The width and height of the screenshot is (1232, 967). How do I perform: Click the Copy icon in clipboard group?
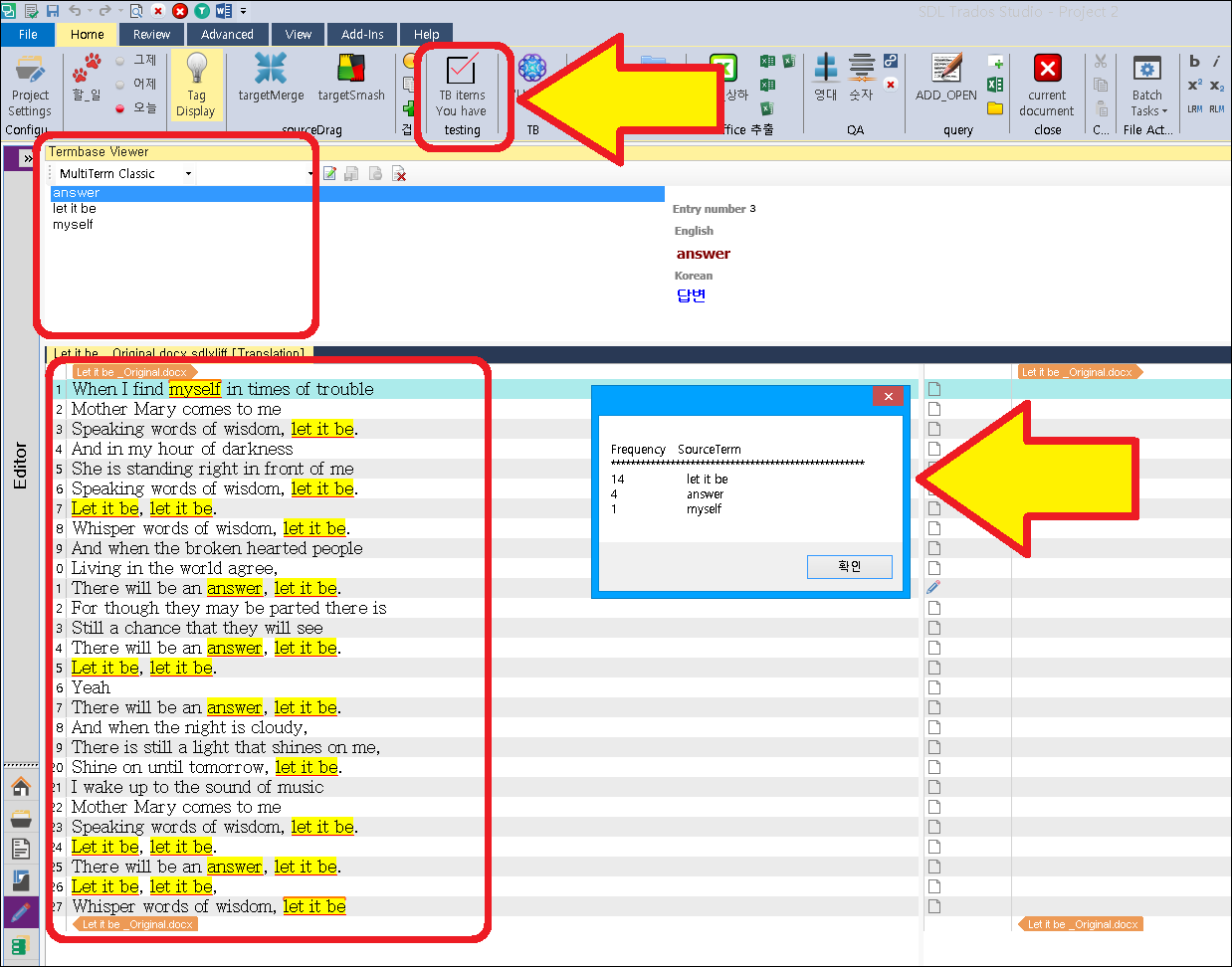tap(1101, 85)
